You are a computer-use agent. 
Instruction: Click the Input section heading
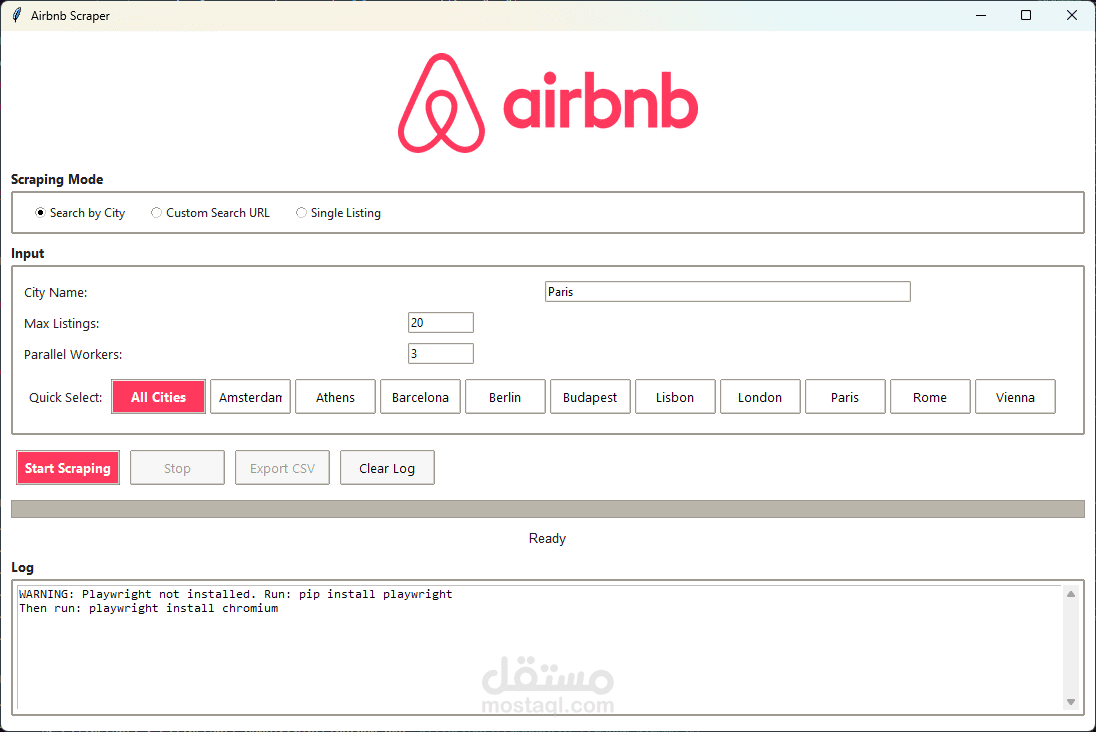(27, 253)
